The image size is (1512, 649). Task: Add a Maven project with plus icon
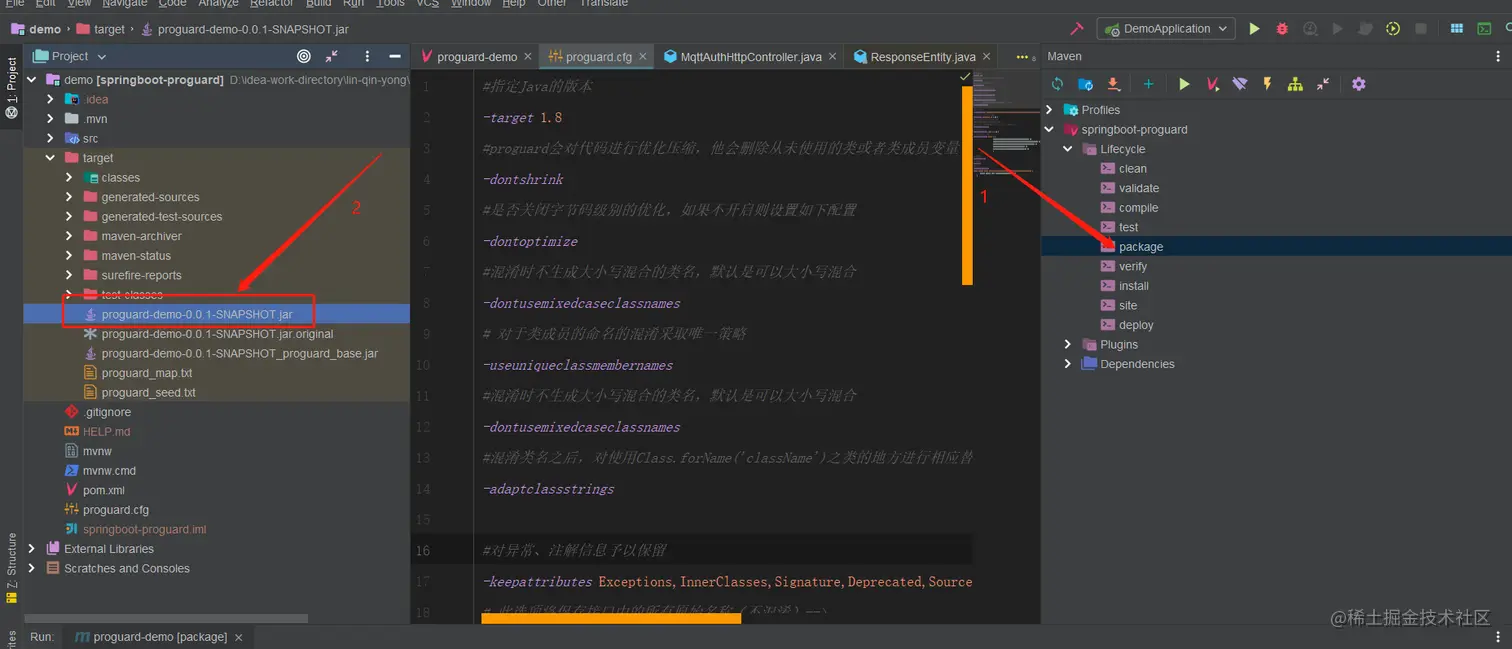point(1148,84)
